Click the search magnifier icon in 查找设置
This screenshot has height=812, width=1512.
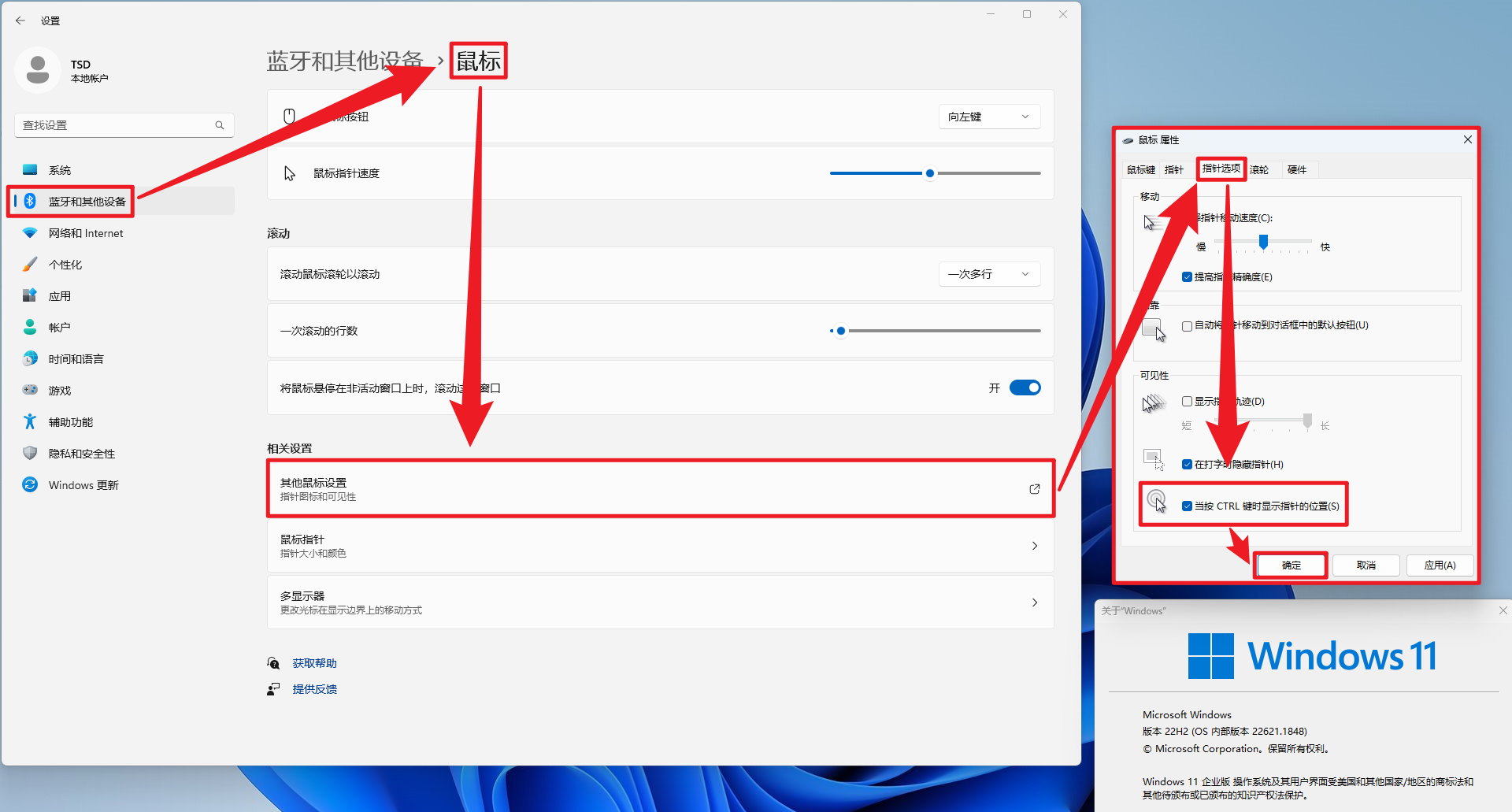click(x=220, y=125)
